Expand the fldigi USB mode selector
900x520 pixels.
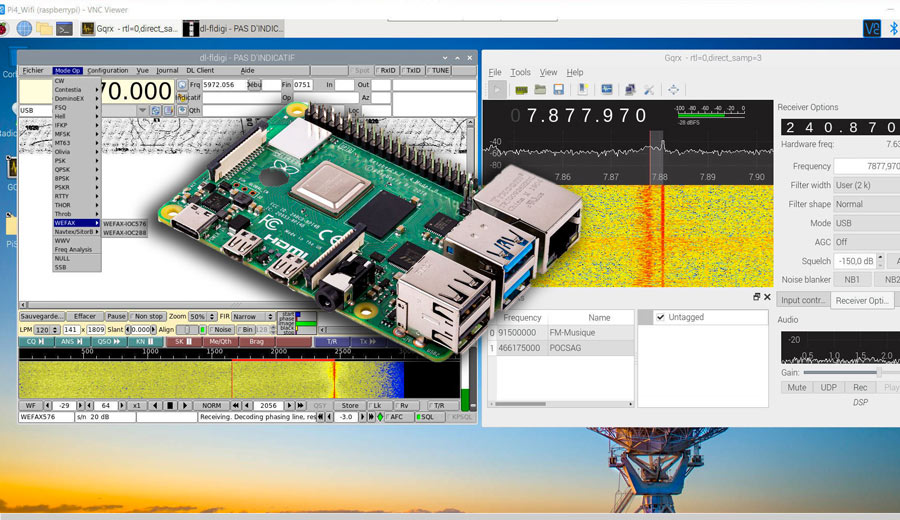click(142, 110)
